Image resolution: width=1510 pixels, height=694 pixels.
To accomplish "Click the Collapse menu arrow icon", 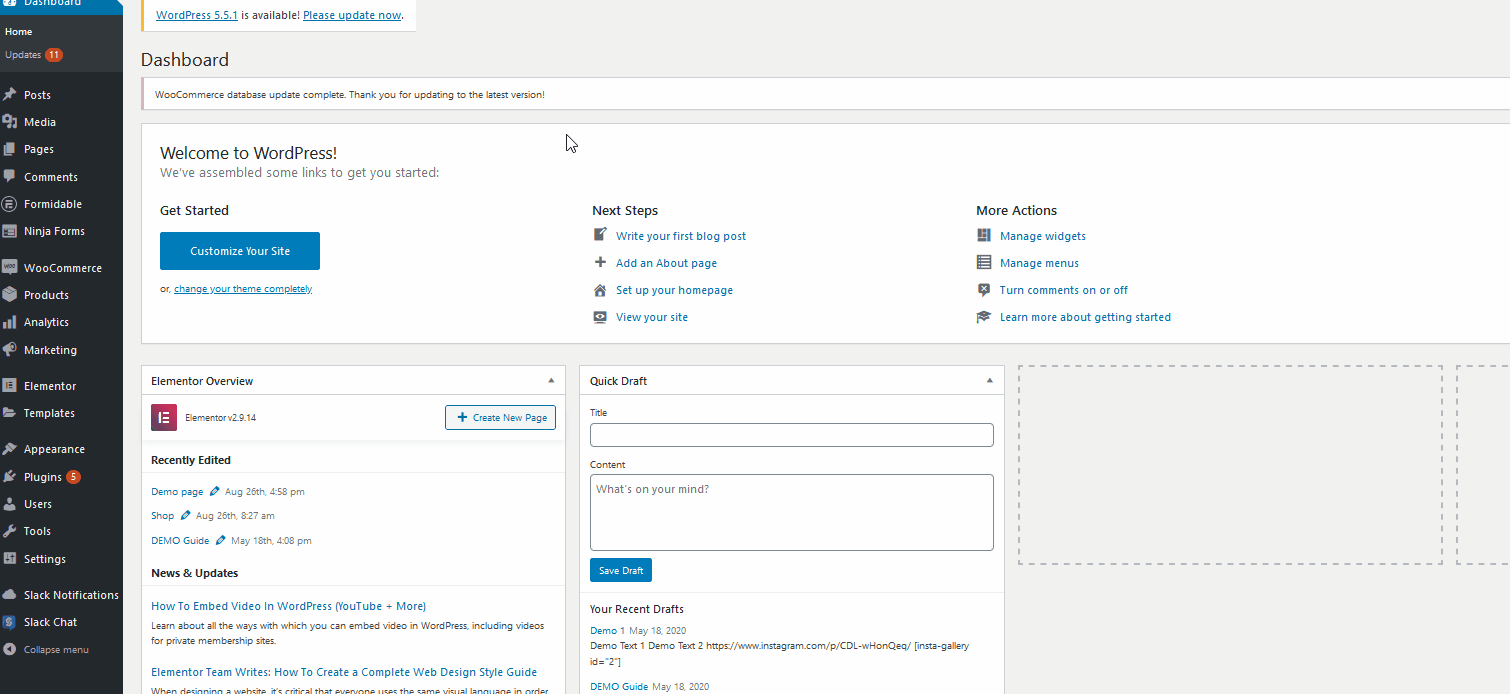I will coord(10,650).
